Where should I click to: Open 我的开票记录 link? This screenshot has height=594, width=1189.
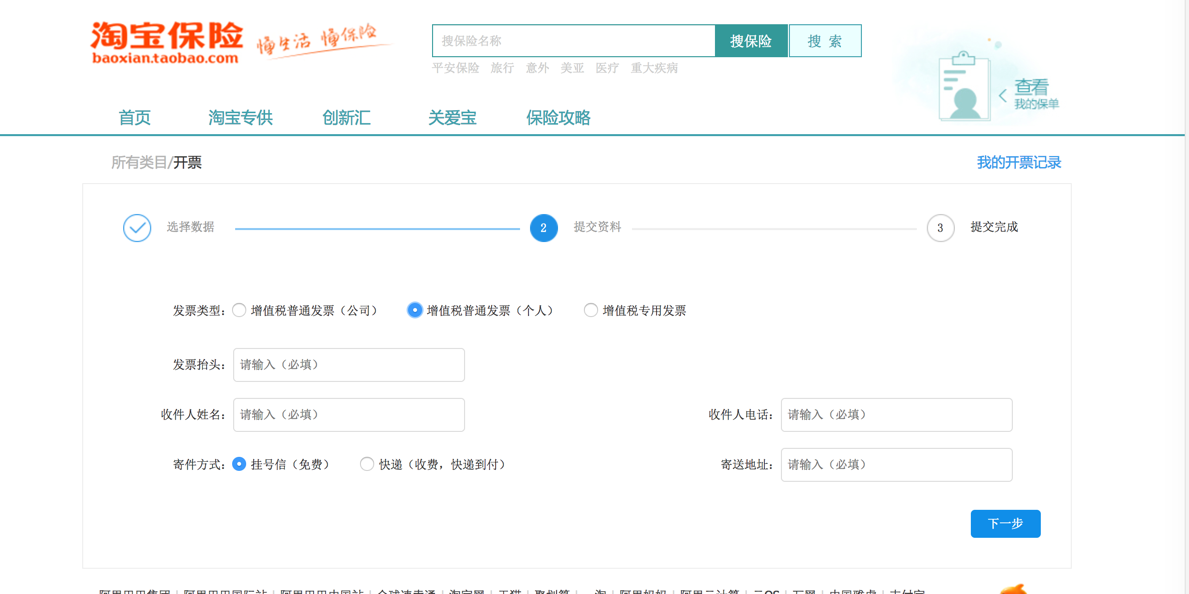(1019, 162)
